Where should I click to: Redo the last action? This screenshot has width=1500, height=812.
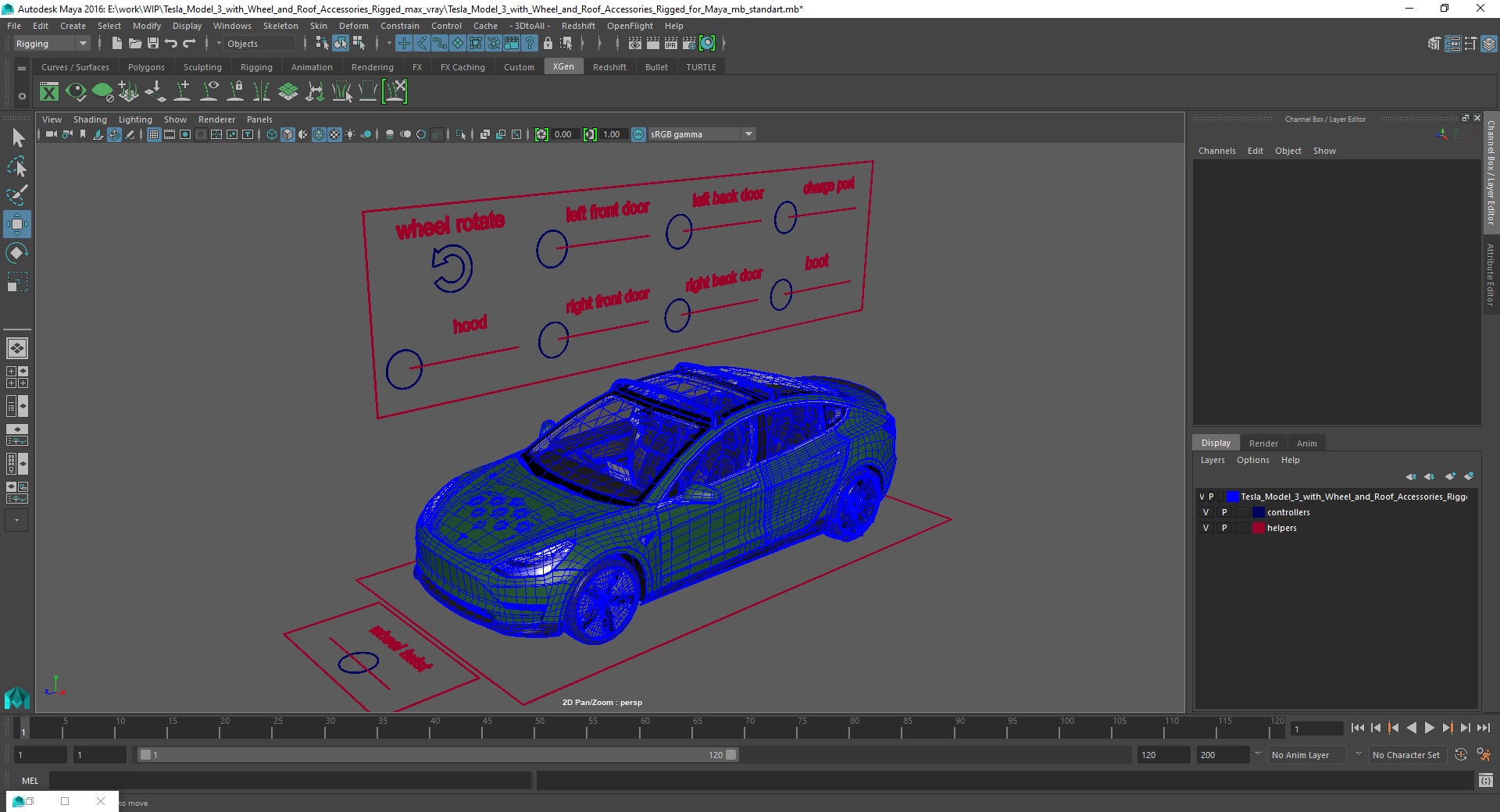(x=189, y=44)
